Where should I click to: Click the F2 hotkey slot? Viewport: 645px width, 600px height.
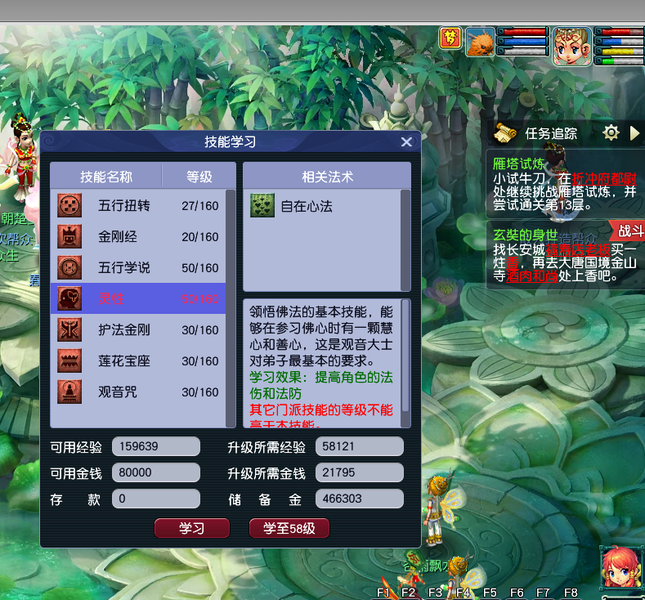tap(408, 593)
